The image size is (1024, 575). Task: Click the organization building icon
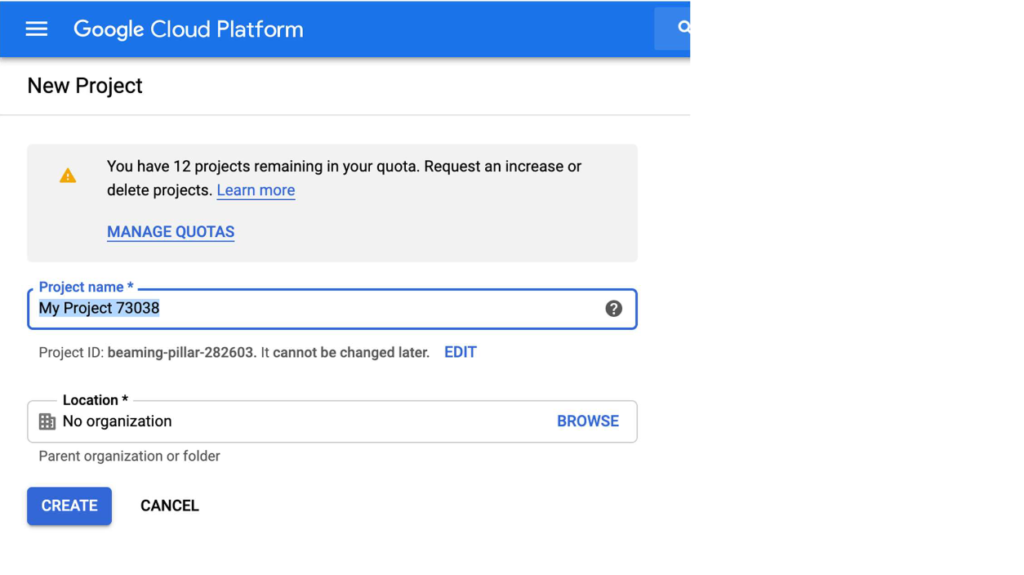[47, 422]
